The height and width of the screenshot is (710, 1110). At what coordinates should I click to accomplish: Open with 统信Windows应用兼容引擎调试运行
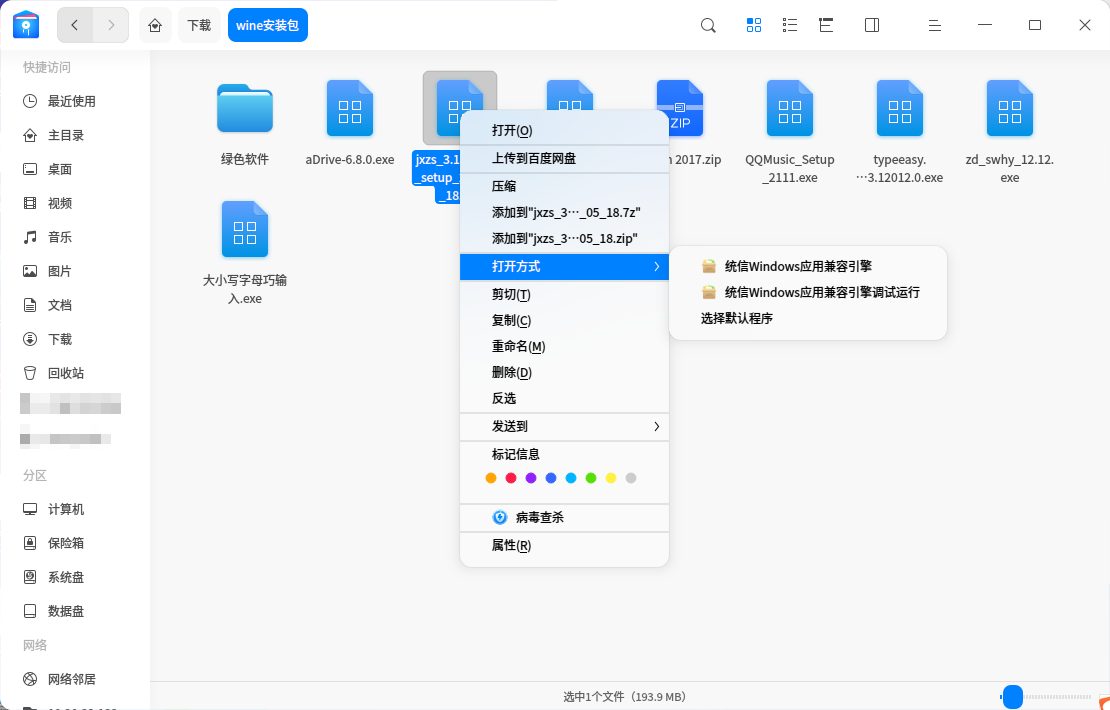808,292
